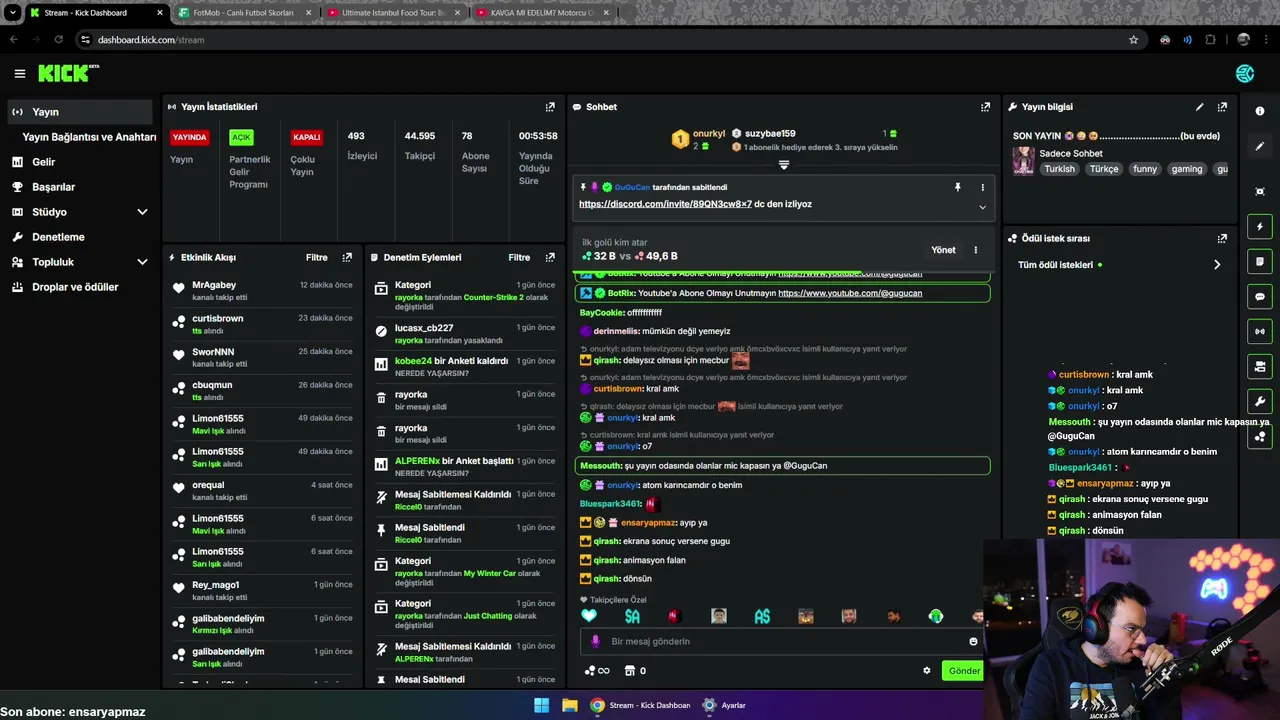Viewport: 1280px width, 720px height.
Task: Click the funny tag in stream info
Action: 1145,169
